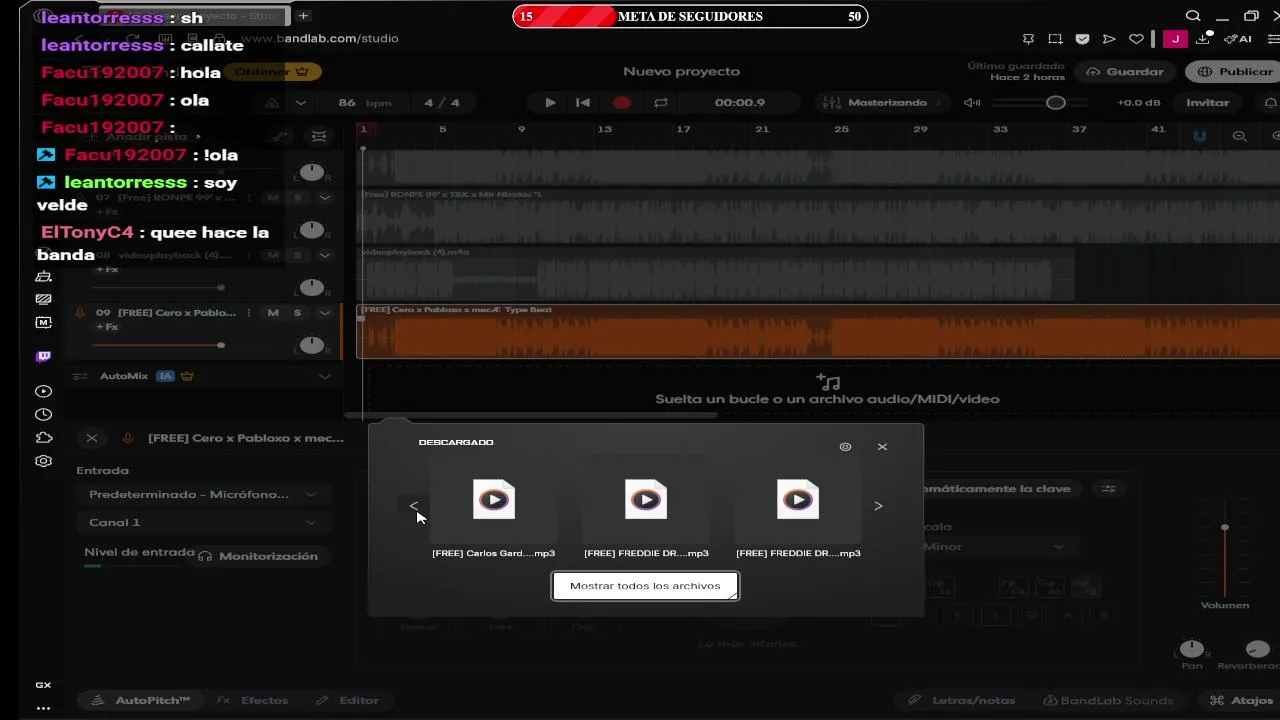Open BandLab Sounds panel
1280x720 pixels.
point(1108,700)
